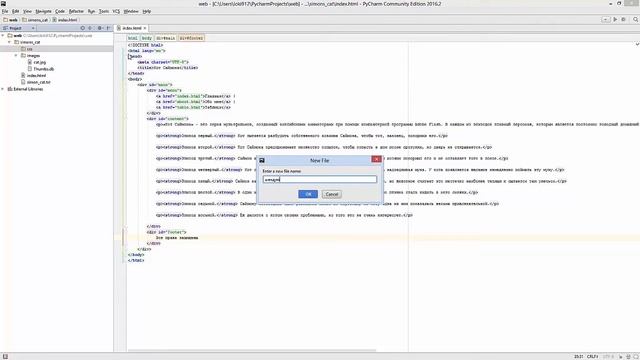This screenshot has width=640, height=360.
Task: Collapse the simons_cat folder node
Action: coord(10,42)
